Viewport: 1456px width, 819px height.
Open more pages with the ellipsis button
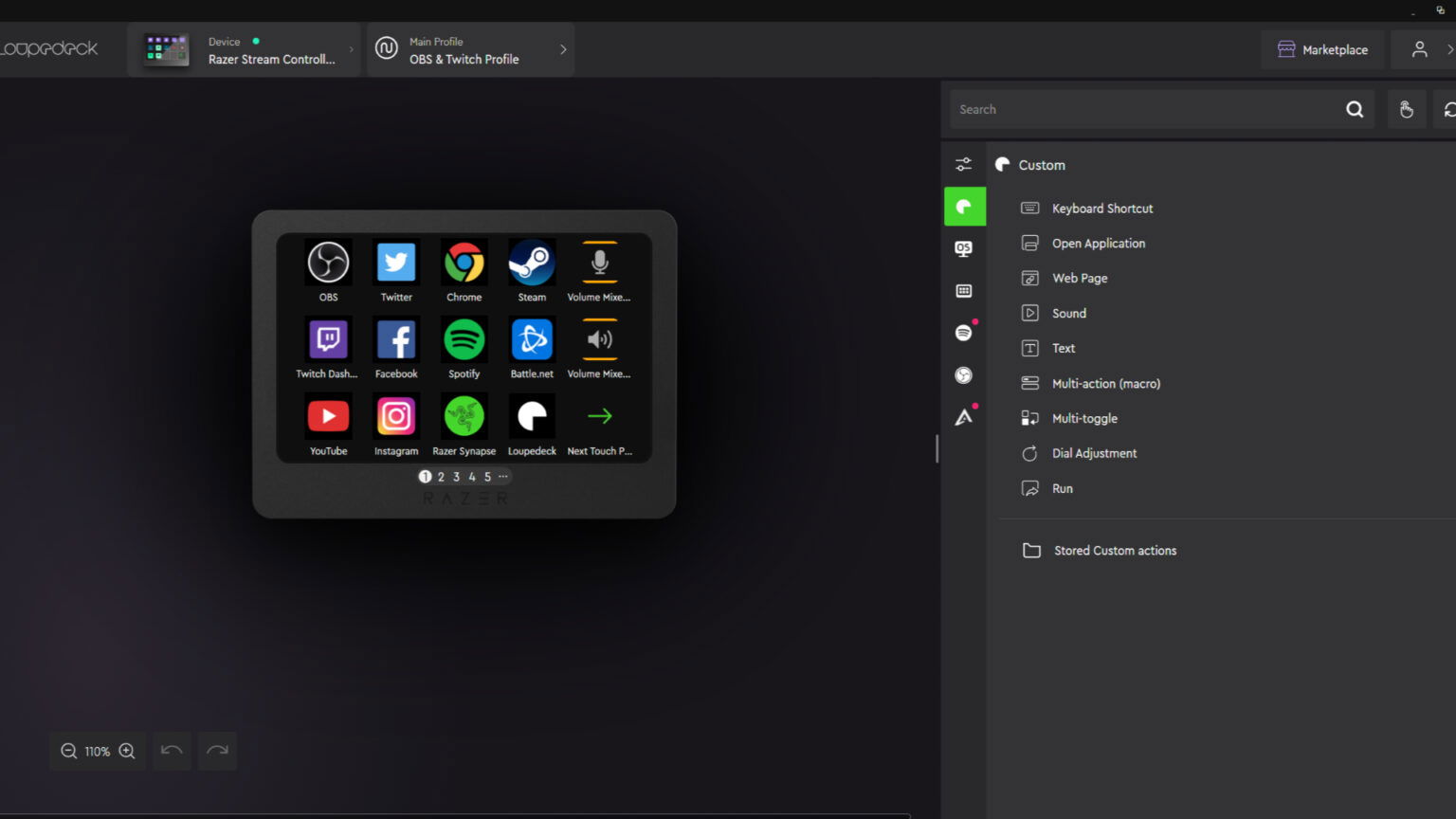point(502,477)
